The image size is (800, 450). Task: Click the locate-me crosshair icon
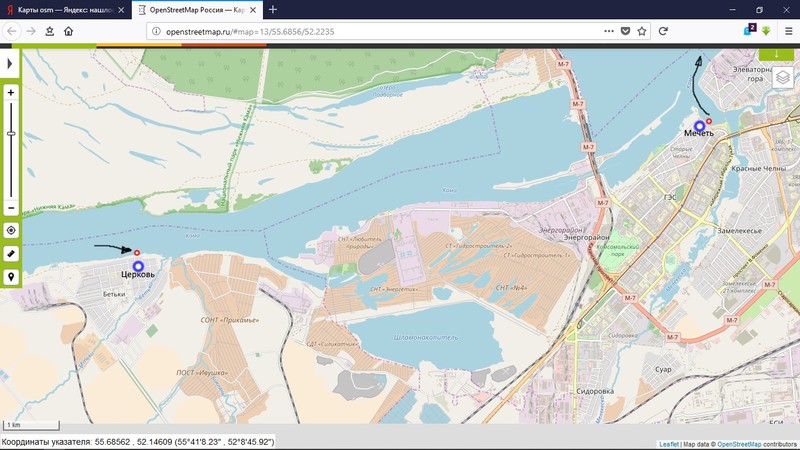tap(10, 230)
